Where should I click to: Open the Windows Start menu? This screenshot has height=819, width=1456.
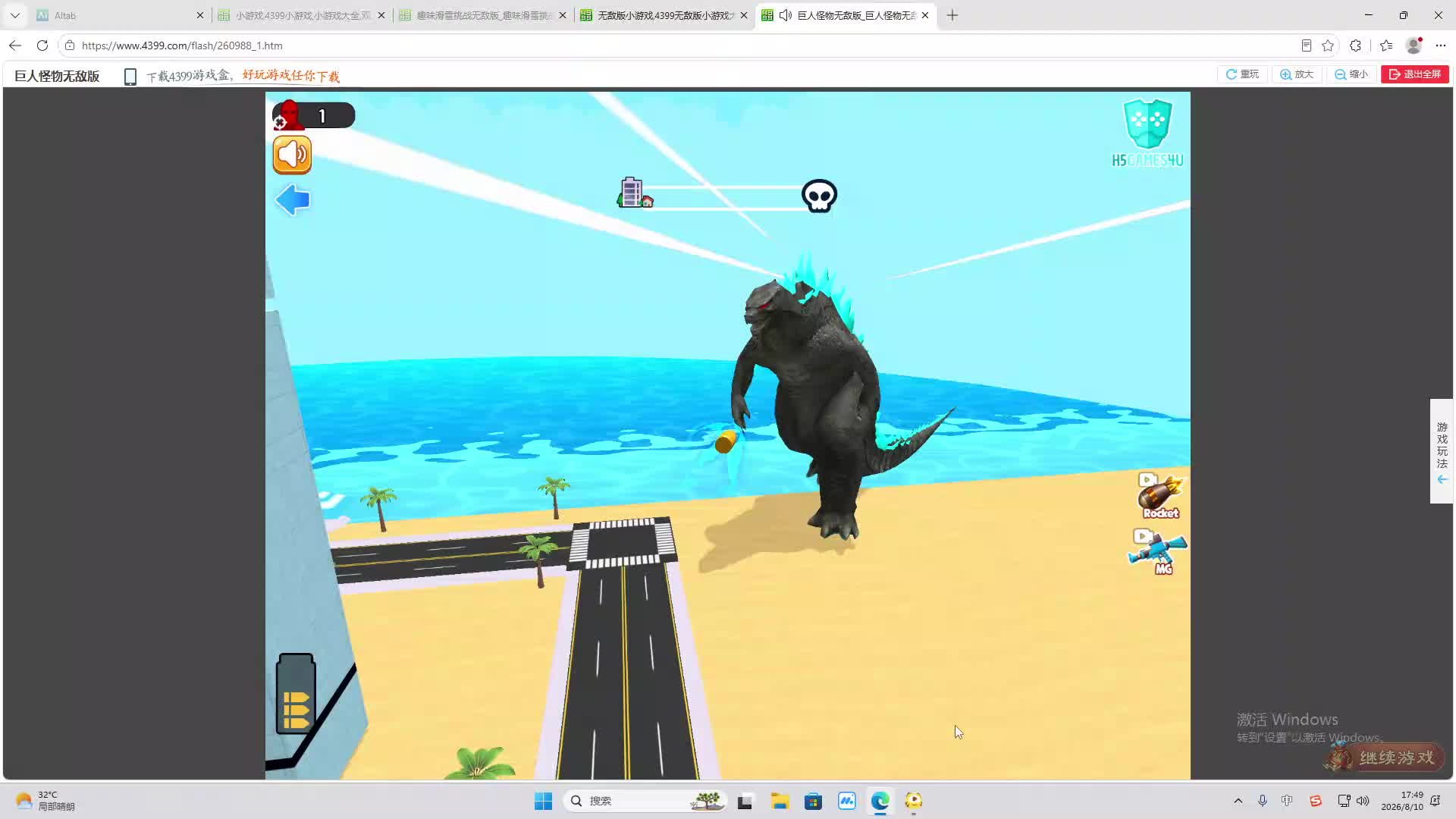(543, 801)
